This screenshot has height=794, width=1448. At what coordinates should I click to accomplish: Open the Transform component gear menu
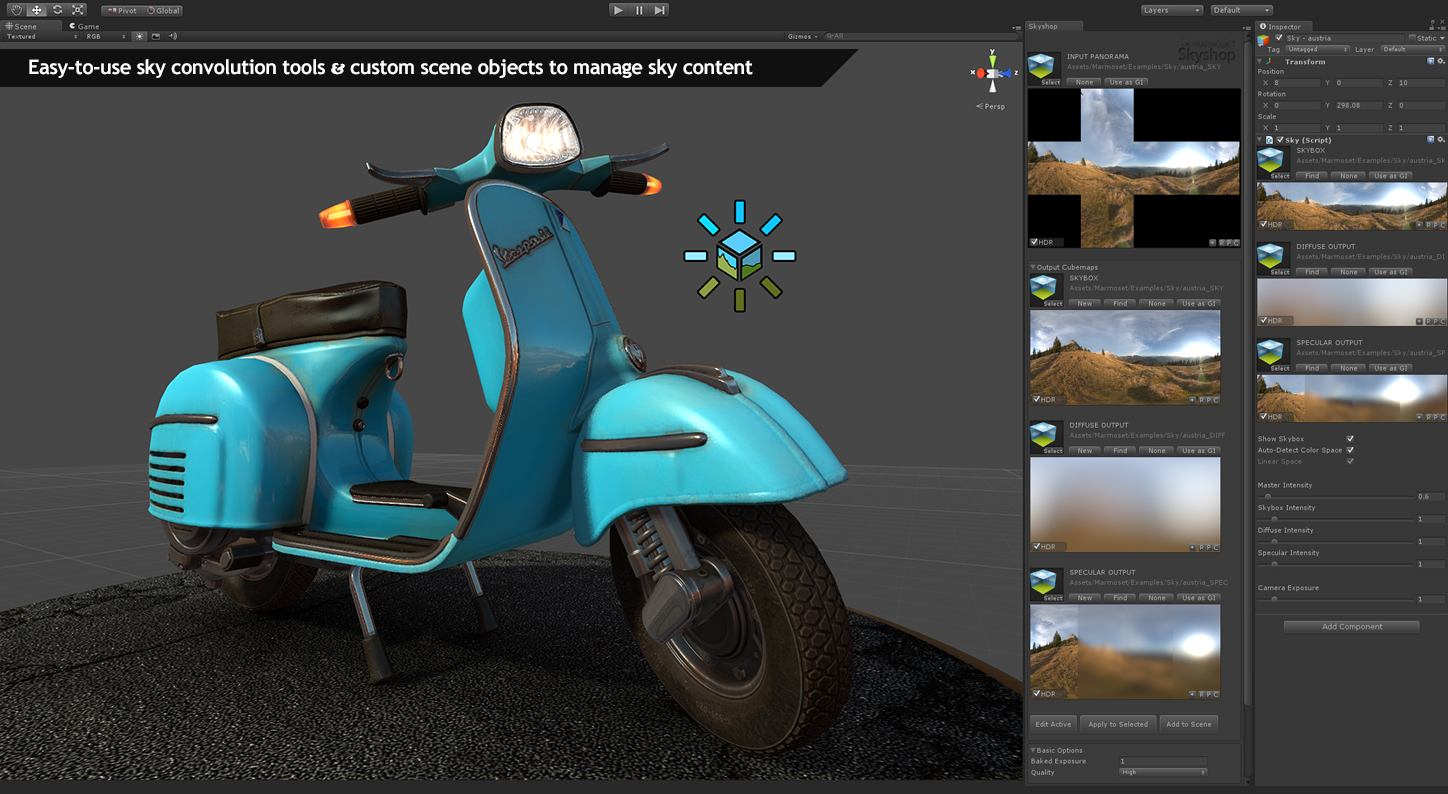(1441, 62)
